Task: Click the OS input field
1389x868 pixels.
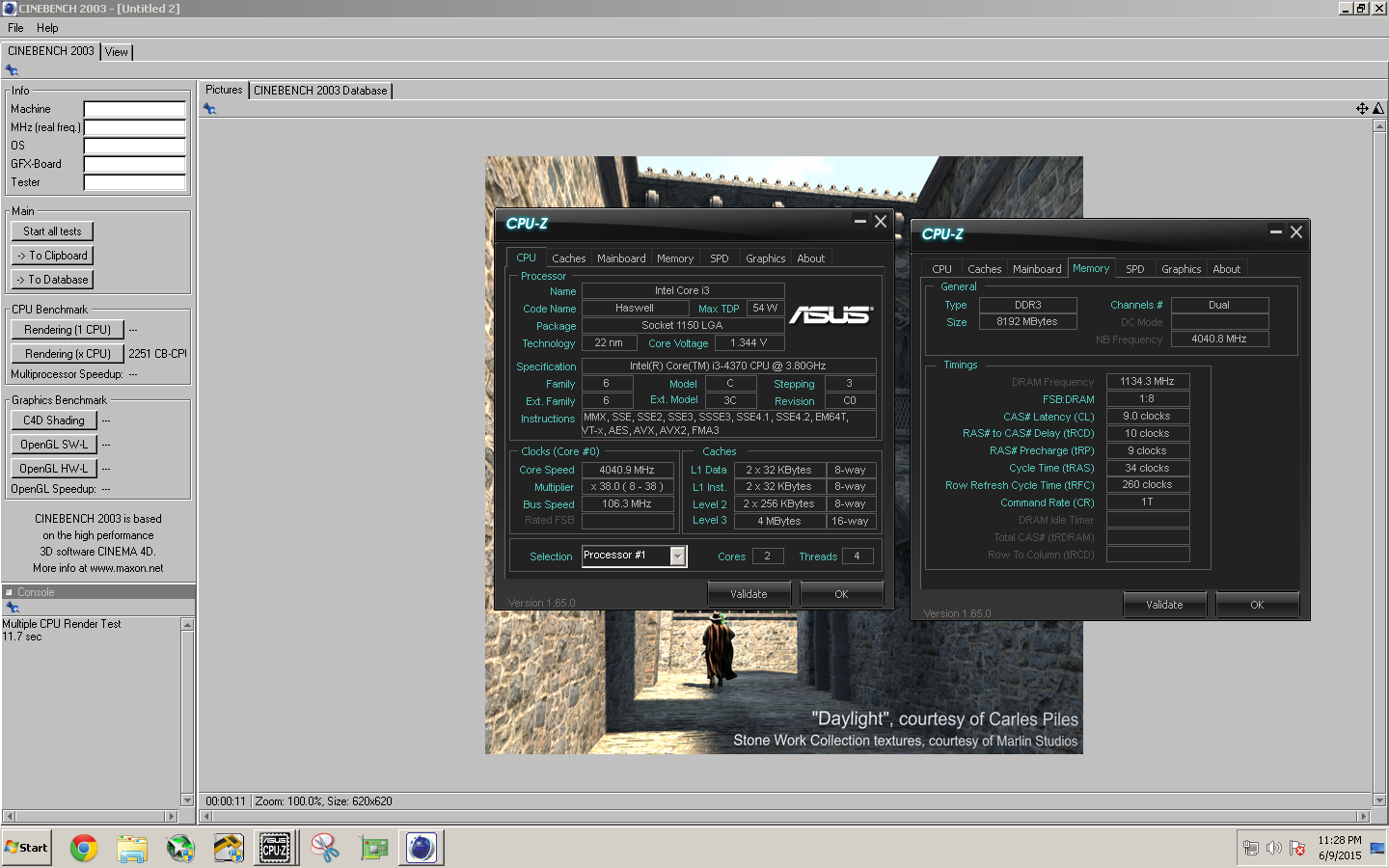Action: tap(135, 146)
